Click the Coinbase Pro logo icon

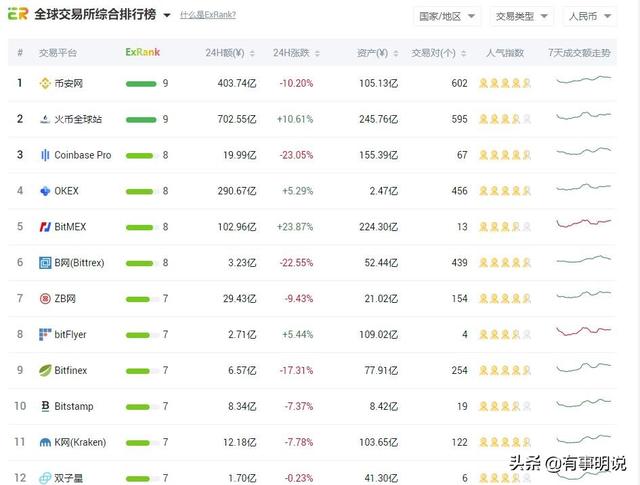[45, 155]
